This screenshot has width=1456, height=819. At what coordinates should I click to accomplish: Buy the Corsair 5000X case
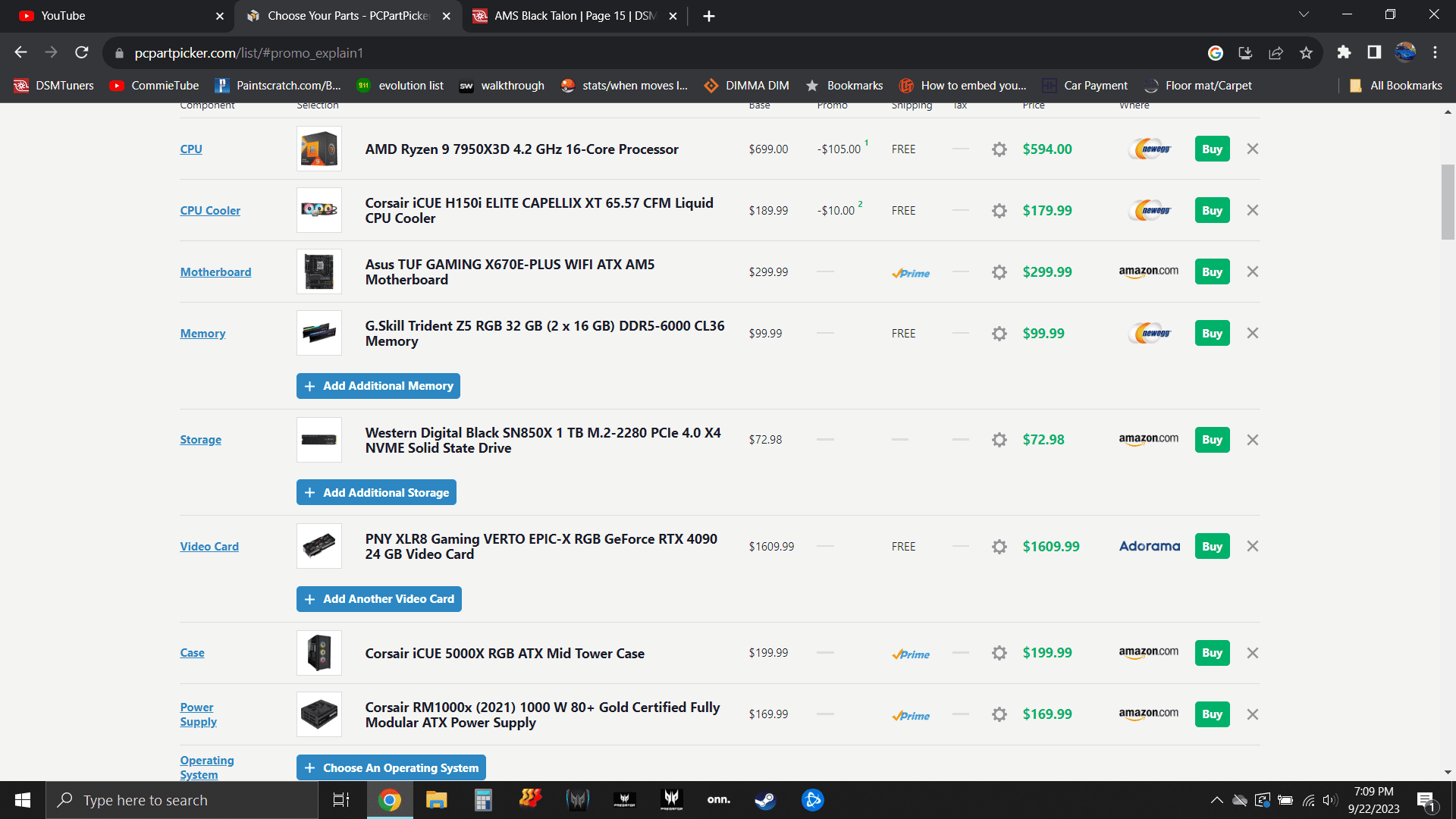coord(1212,653)
